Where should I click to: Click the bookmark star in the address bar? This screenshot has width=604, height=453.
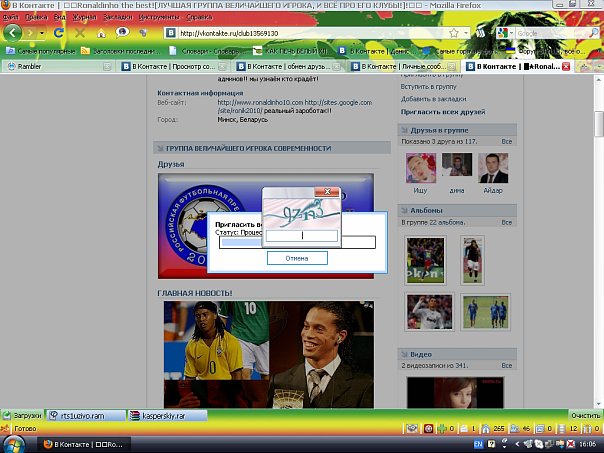tap(454, 33)
